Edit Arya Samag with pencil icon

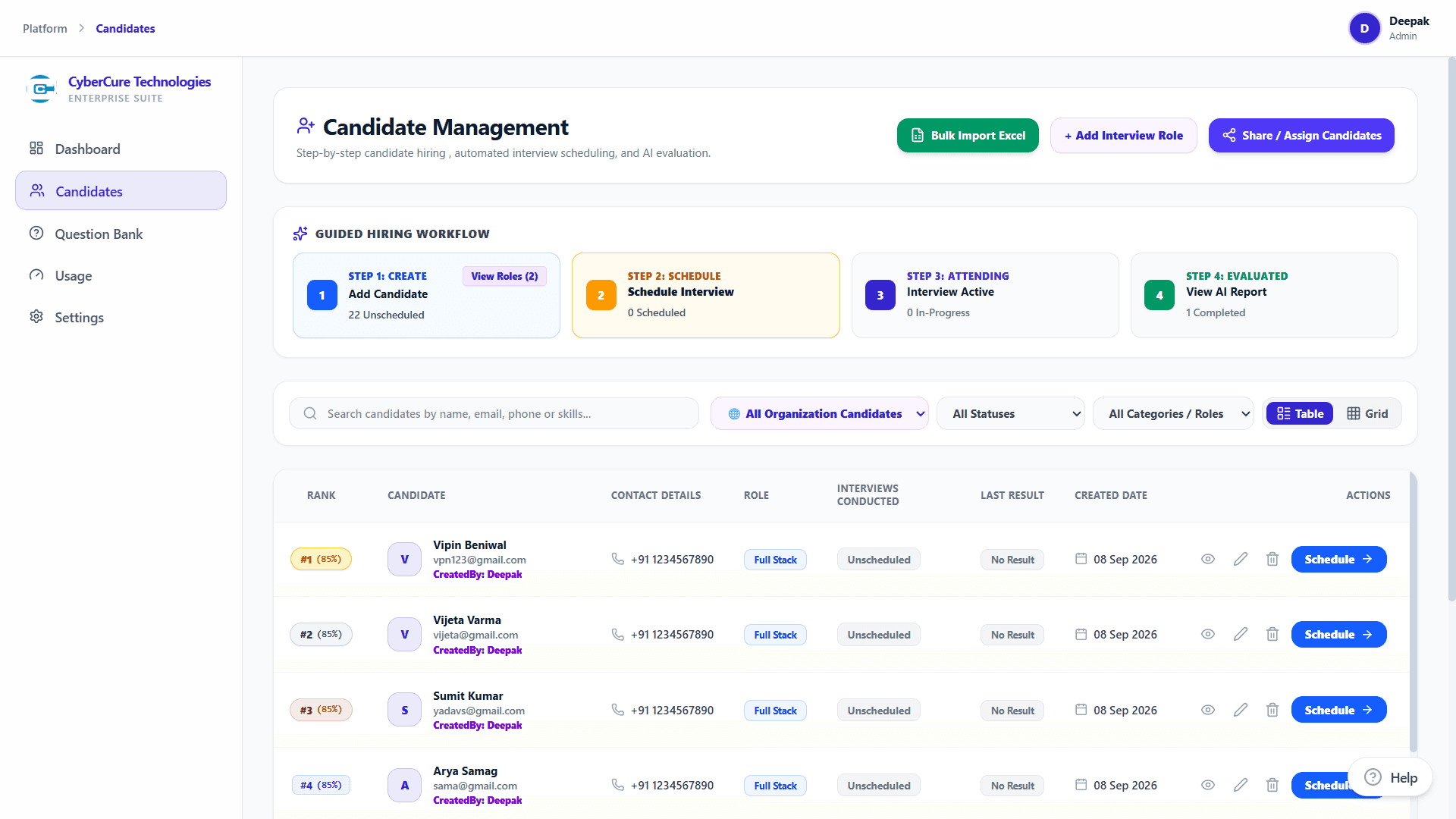tap(1241, 785)
